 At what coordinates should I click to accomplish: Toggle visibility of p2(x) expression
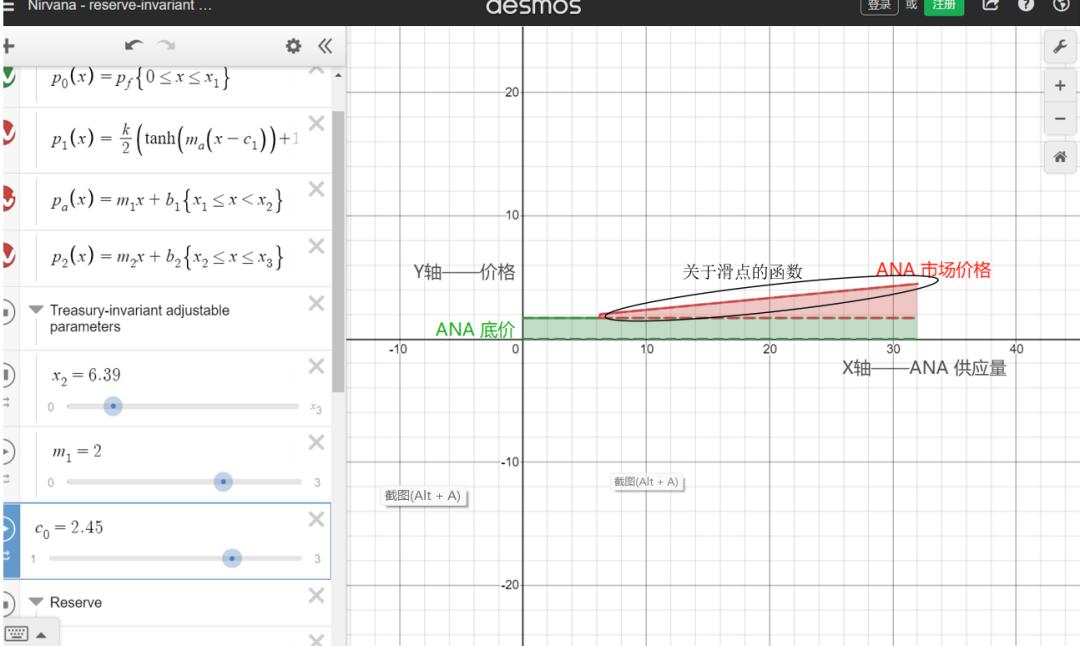coord(8,255)
